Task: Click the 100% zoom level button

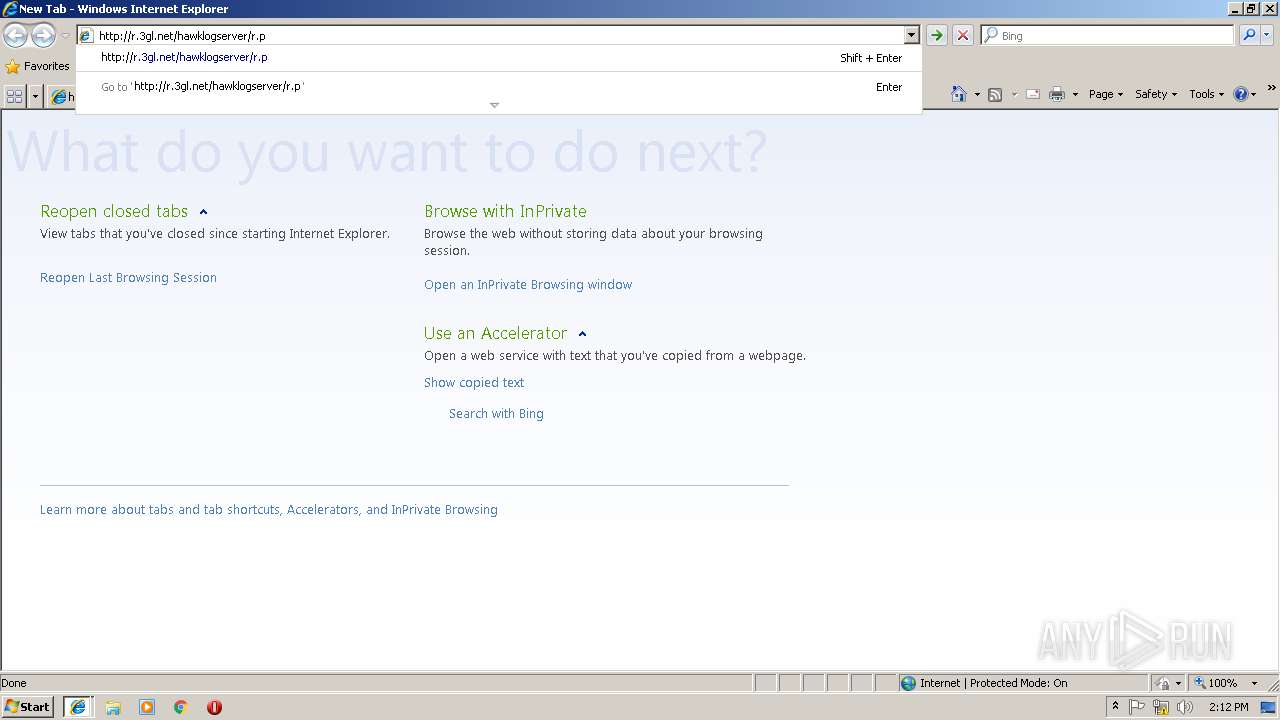Action: point(1215,683)
